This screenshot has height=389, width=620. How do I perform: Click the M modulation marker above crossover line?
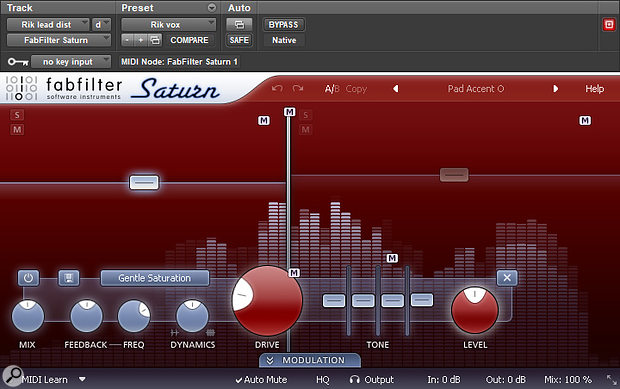pos(289,112)
